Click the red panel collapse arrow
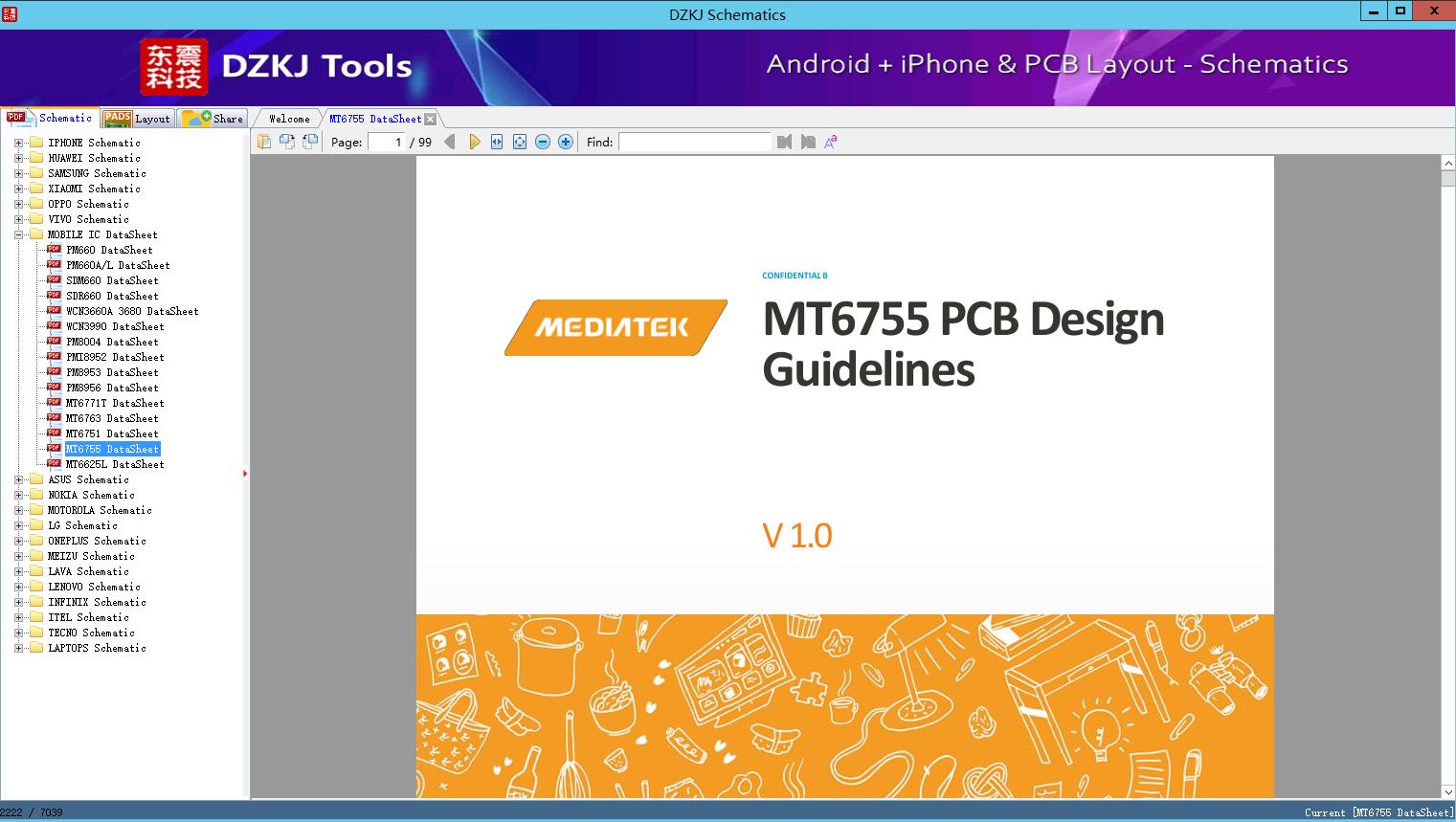The height and width of the screenshot is (822, 1456). (x=245, y=473)
